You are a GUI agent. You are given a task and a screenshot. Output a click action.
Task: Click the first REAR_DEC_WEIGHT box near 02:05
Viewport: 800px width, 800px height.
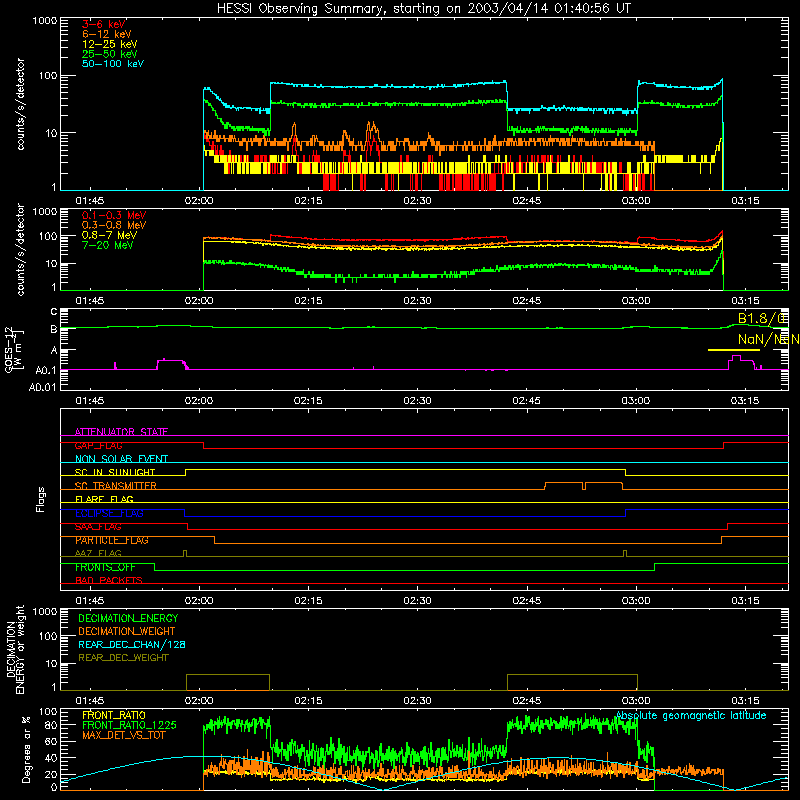(228, 682)
